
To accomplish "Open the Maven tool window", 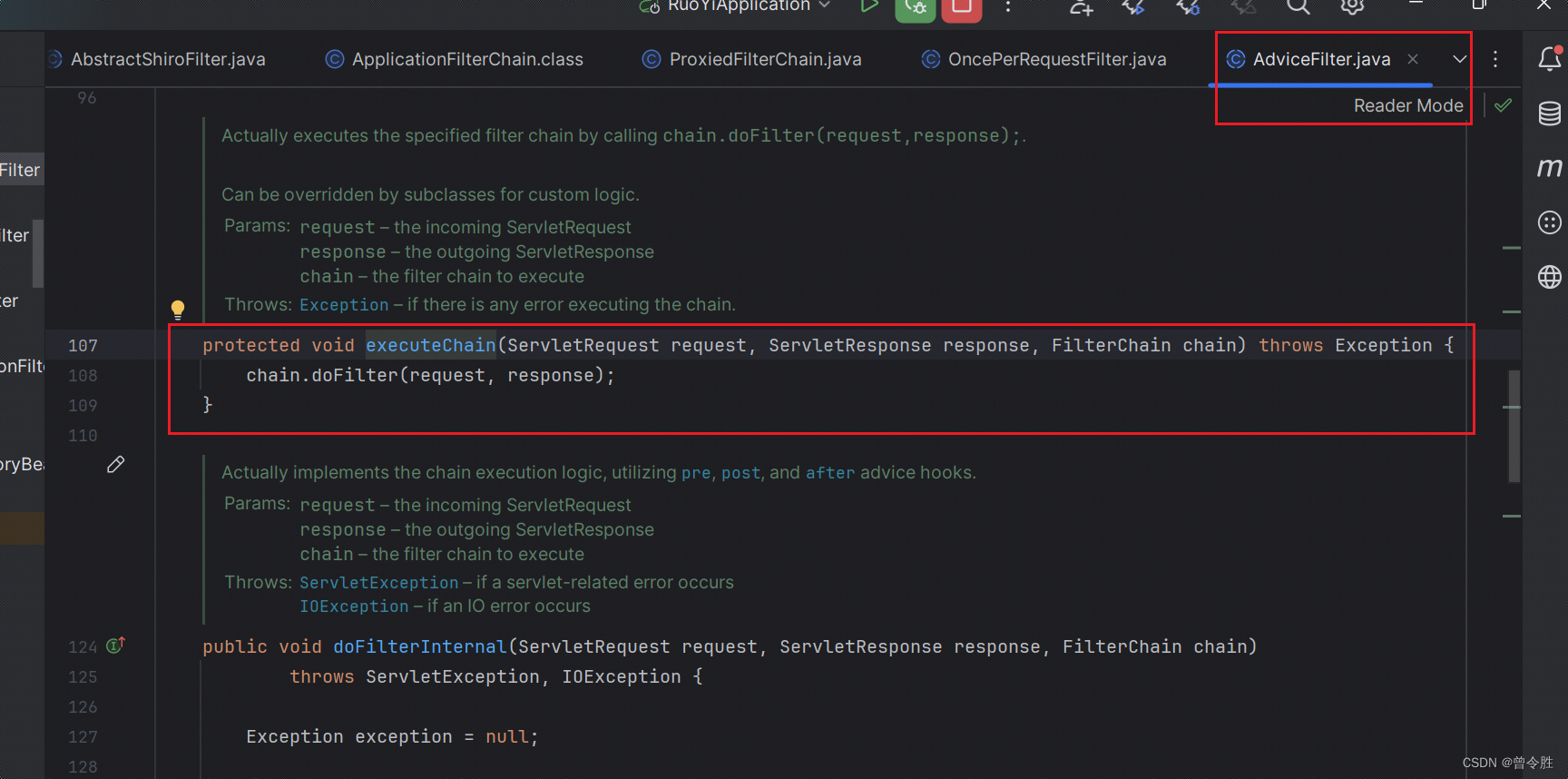I will (1550, 168).
